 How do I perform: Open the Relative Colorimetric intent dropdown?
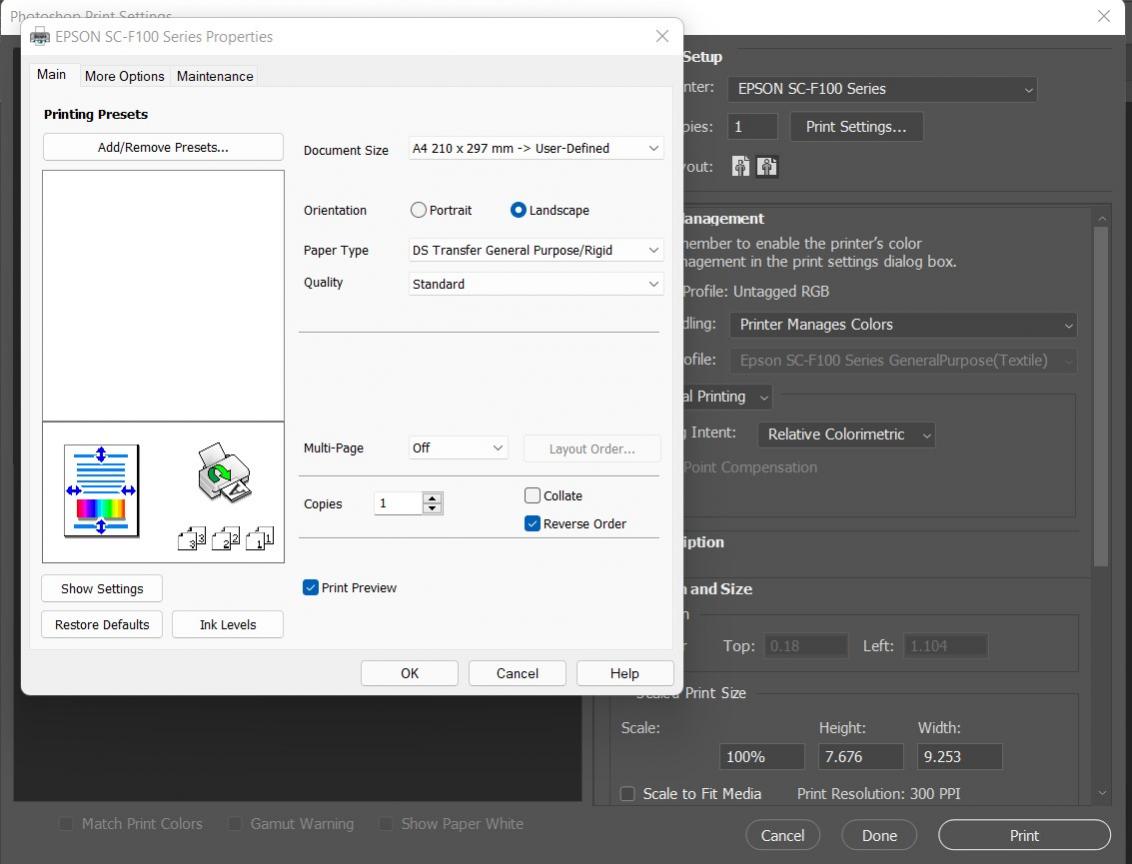click(x=846, y=435)
